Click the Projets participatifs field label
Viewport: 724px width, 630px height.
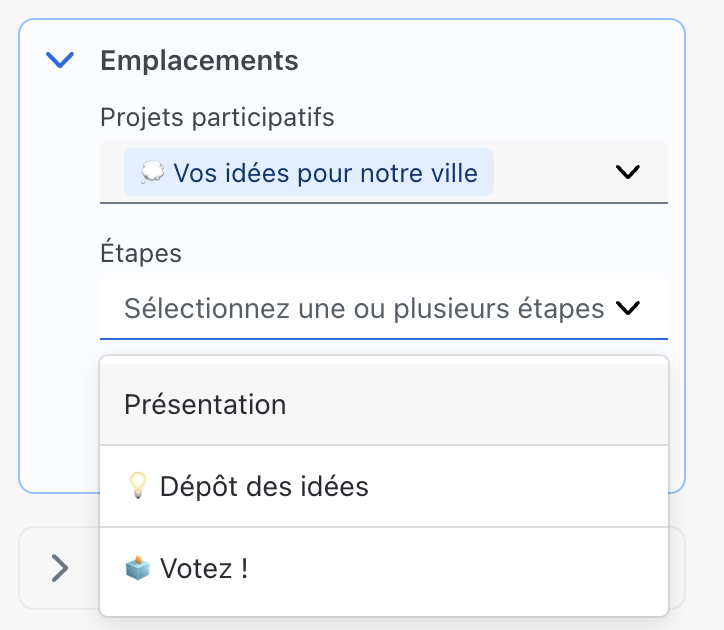(217, 118)
